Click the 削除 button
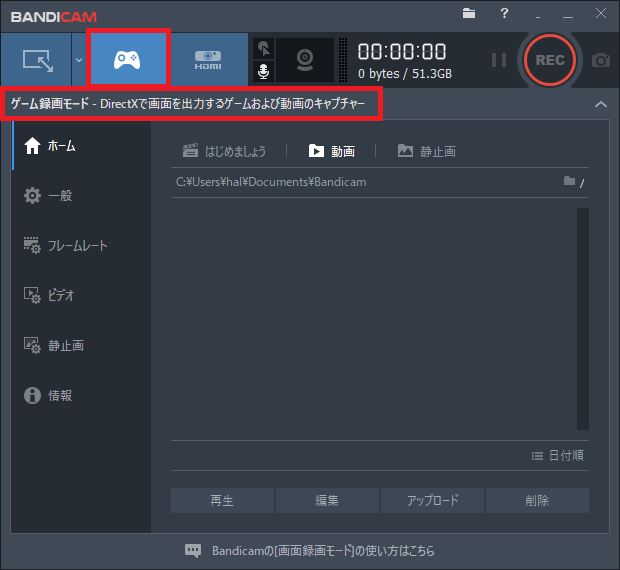Image resolution: width=620 pixels, height=570 pixels. 537,500
